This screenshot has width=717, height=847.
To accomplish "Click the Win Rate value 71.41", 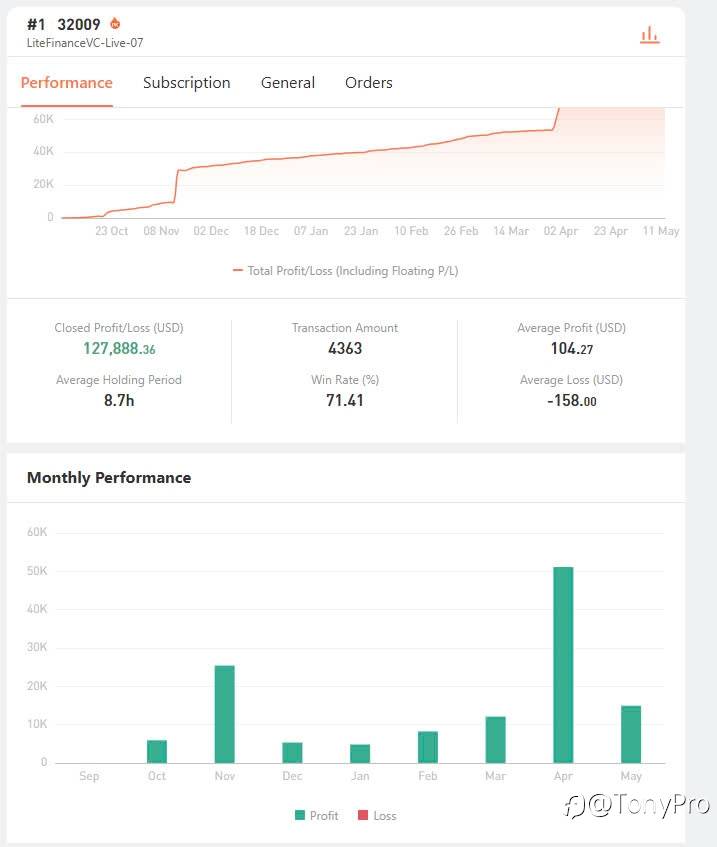I will click(x=345, y=401).
